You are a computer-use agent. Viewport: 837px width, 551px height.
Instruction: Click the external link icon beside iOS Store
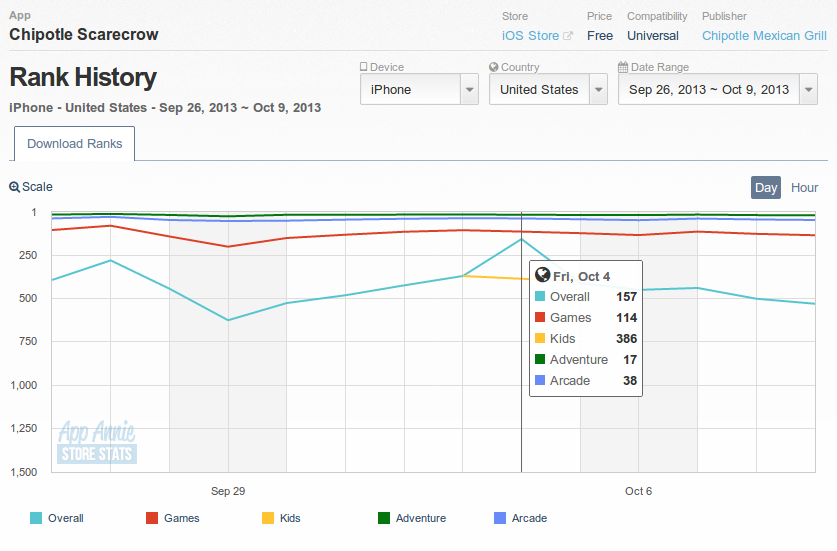(568, 36)
